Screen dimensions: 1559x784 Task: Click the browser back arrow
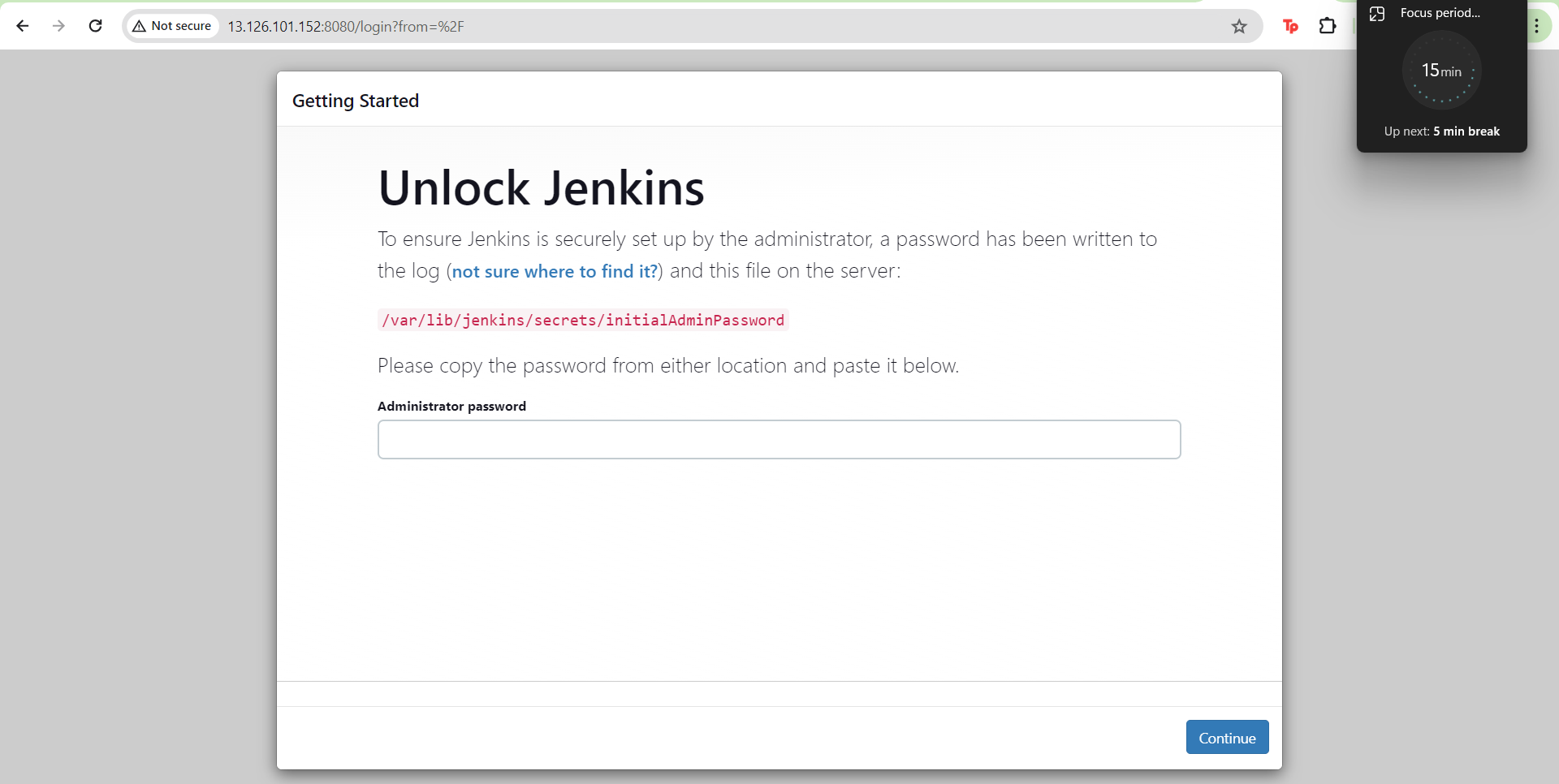[23, 26]
